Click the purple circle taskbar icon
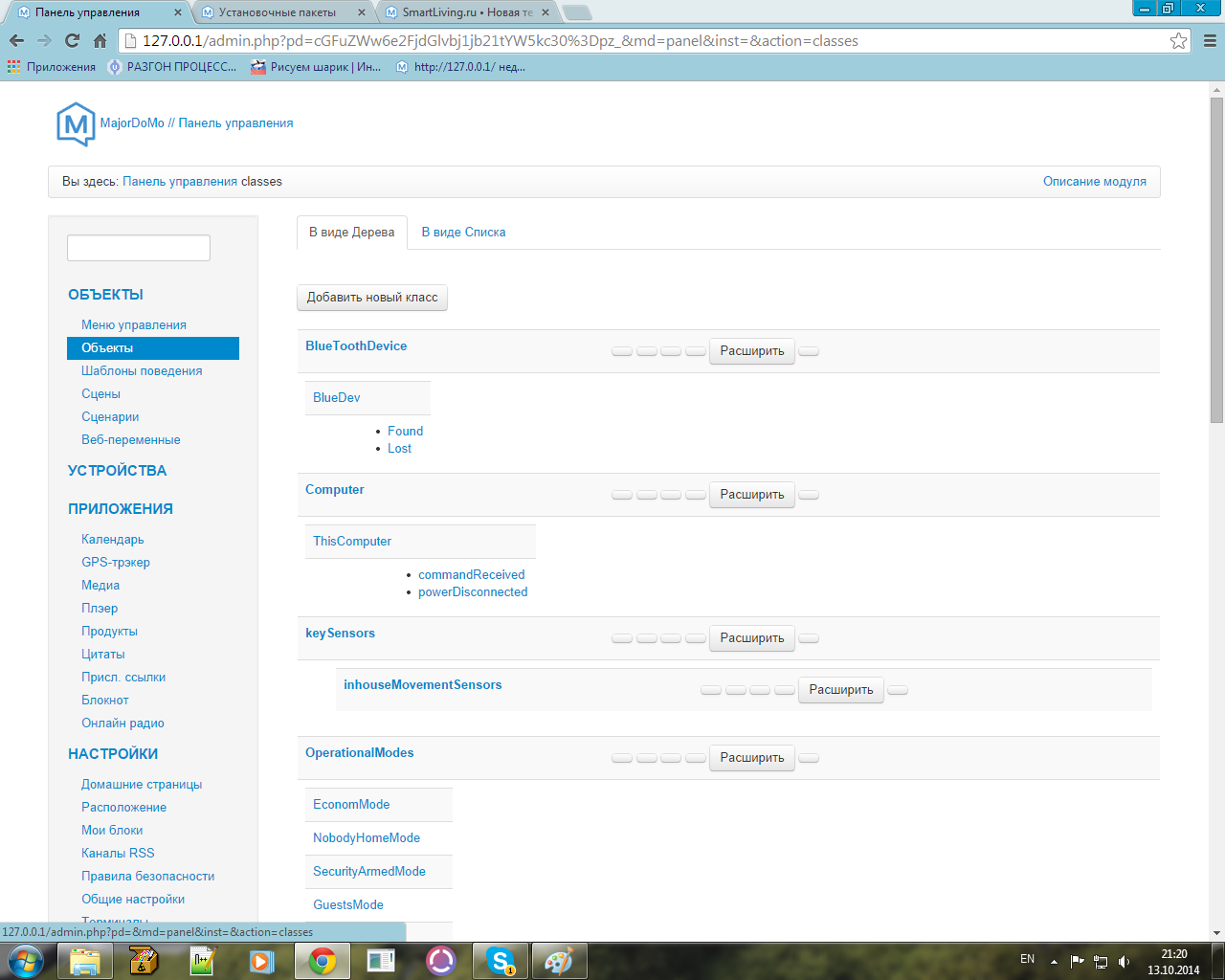Screen dimensions: 1225x980 [x=441, y=960]
